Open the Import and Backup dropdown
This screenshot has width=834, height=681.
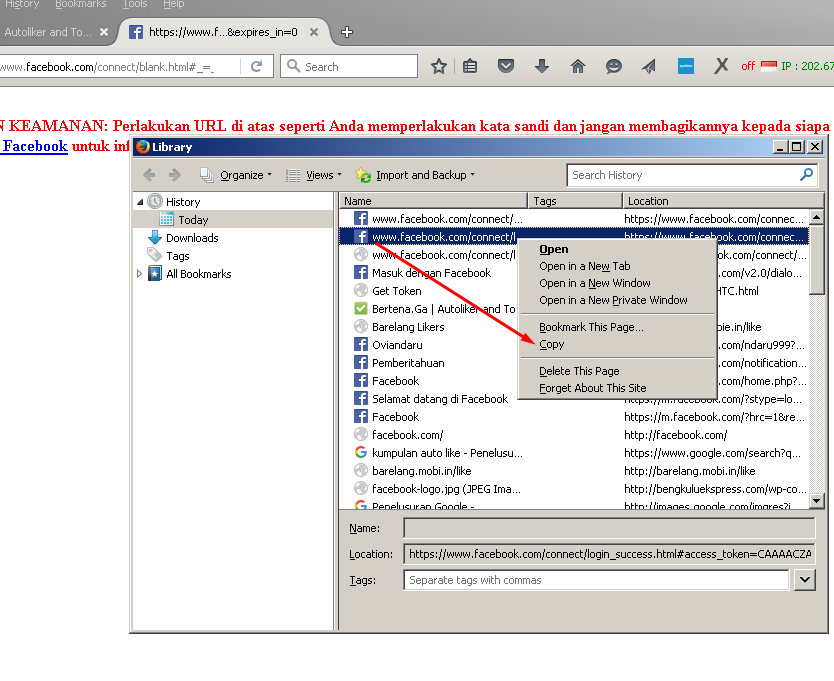pyautogui.click(x=415, y=175)
